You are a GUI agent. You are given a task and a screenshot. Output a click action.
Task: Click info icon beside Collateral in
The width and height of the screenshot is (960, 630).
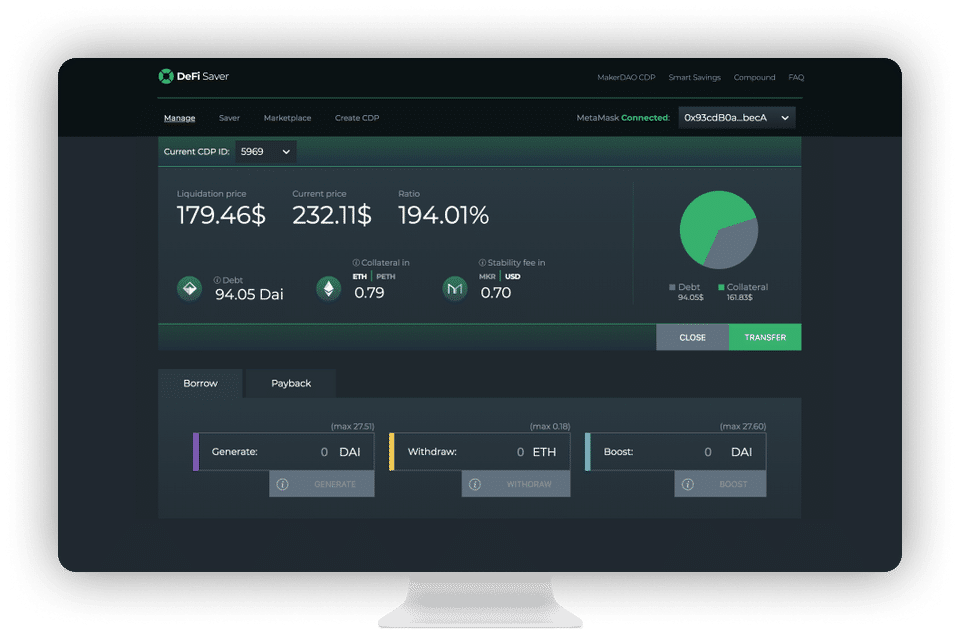356,263
